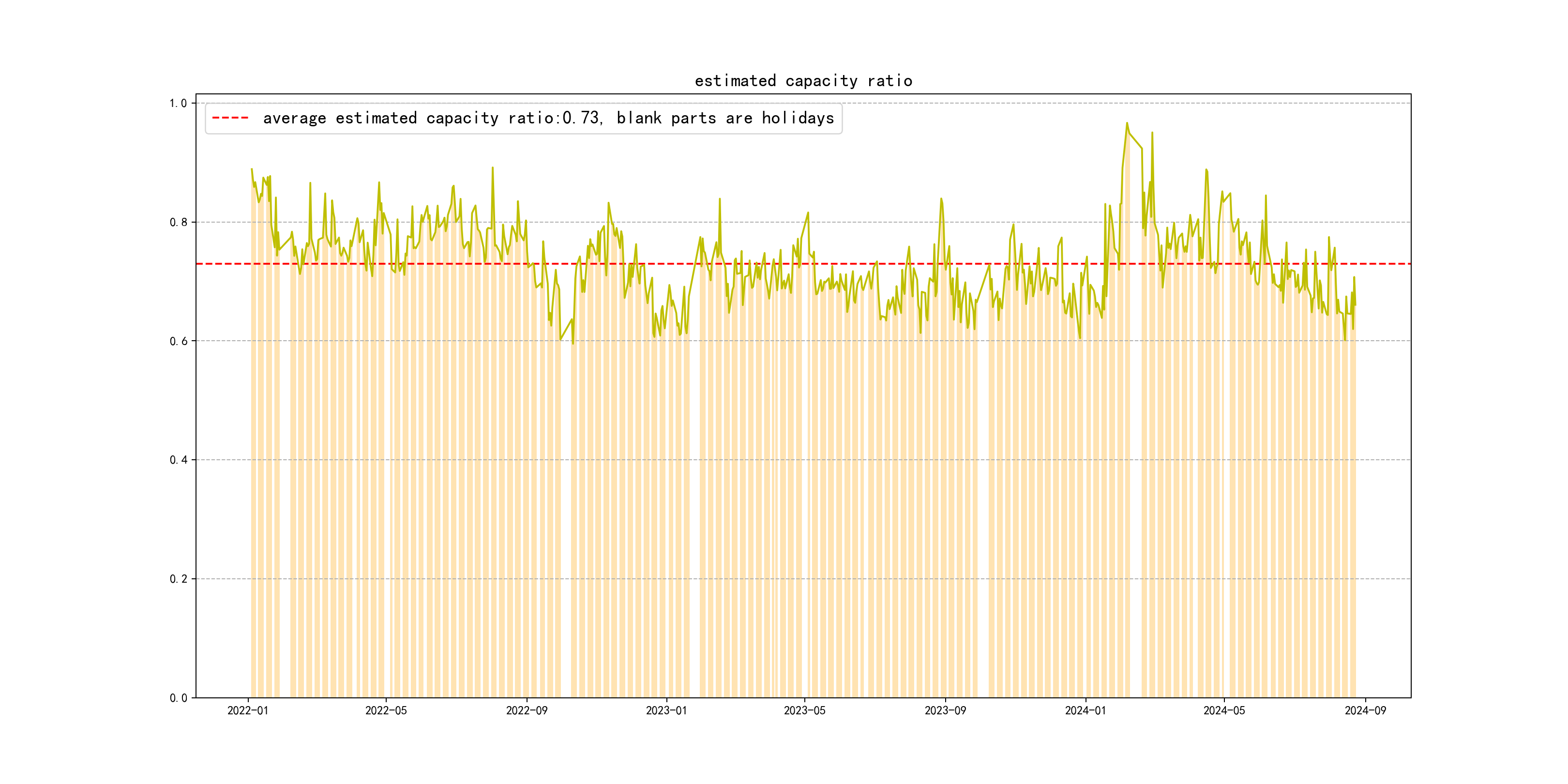Click the 0.2 y-axis tick label

point(178,579)
